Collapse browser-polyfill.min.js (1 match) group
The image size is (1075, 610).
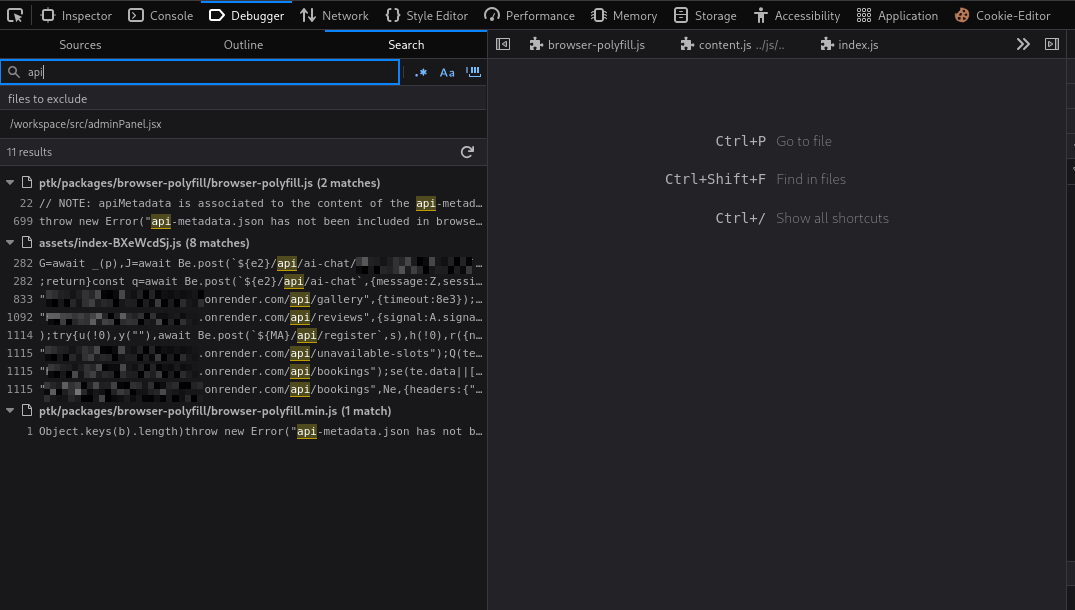tap(10, 411)
